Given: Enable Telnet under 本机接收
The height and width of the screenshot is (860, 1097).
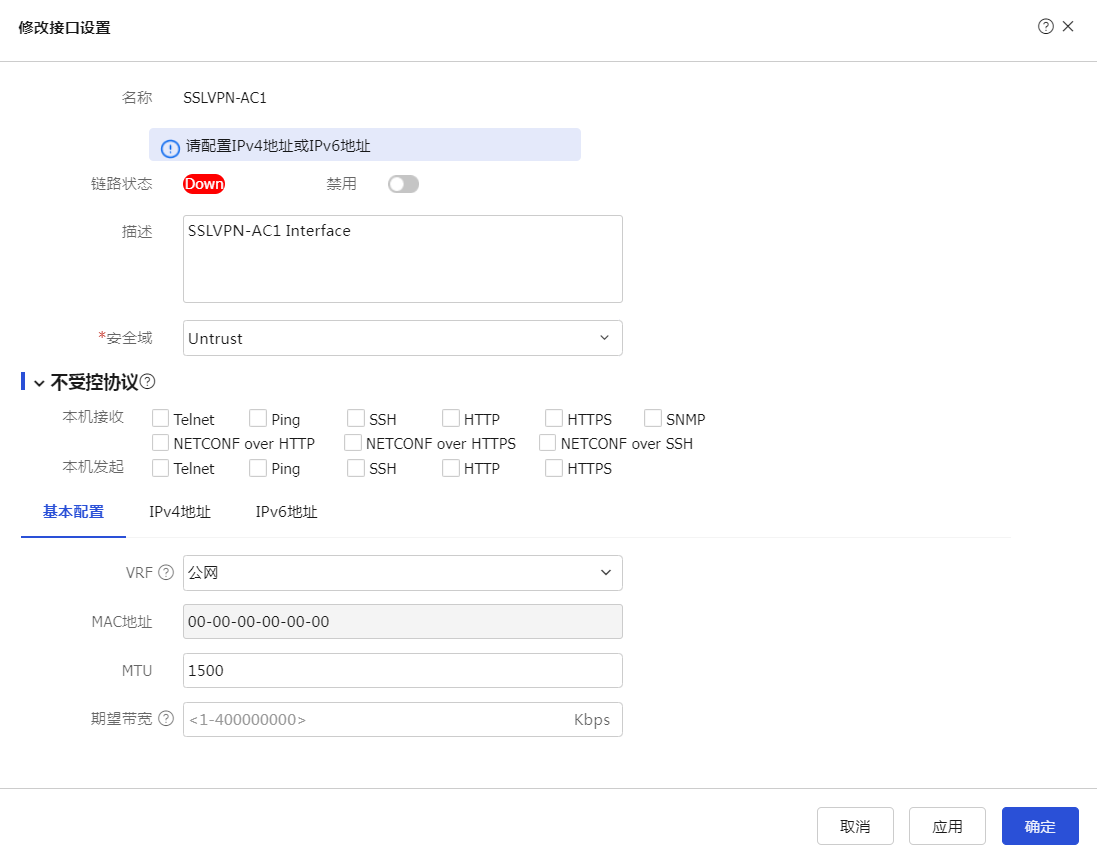Looking at the screenshot, I should pyautogui.click(x=160, y=418).
